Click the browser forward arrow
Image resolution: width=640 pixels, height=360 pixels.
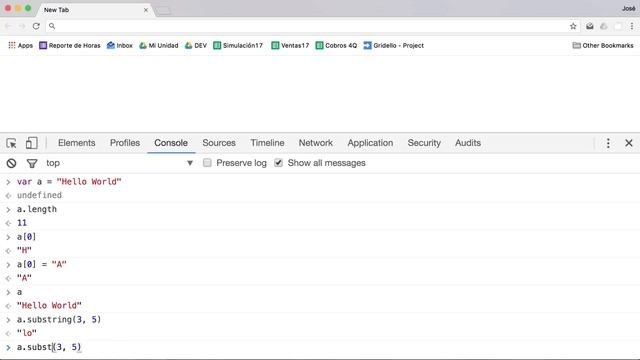click(x=22, y=26)
